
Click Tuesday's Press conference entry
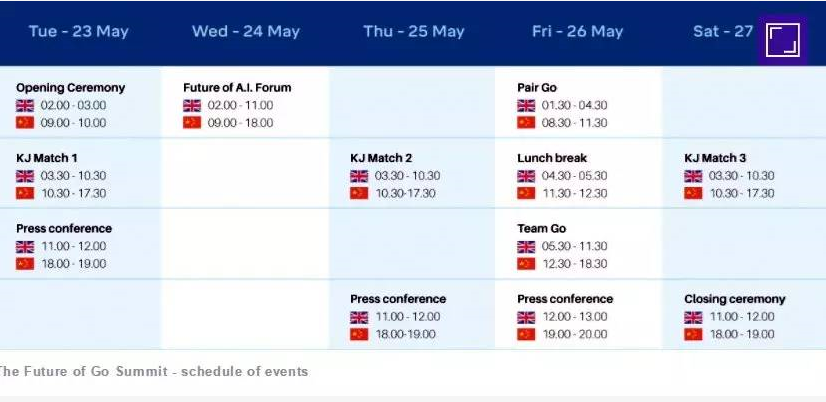point(64,229)
